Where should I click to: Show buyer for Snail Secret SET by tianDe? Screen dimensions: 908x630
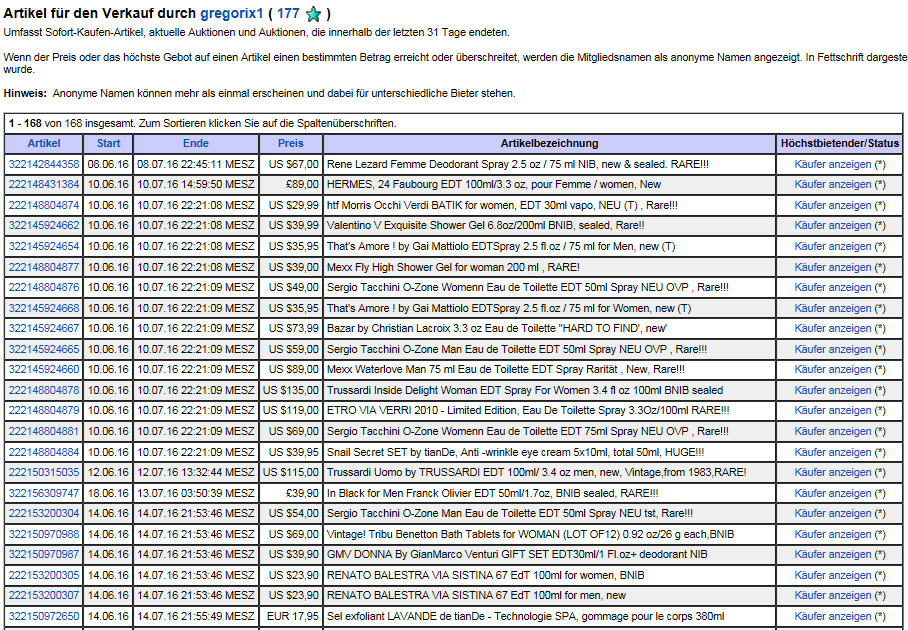click(833, 453)
